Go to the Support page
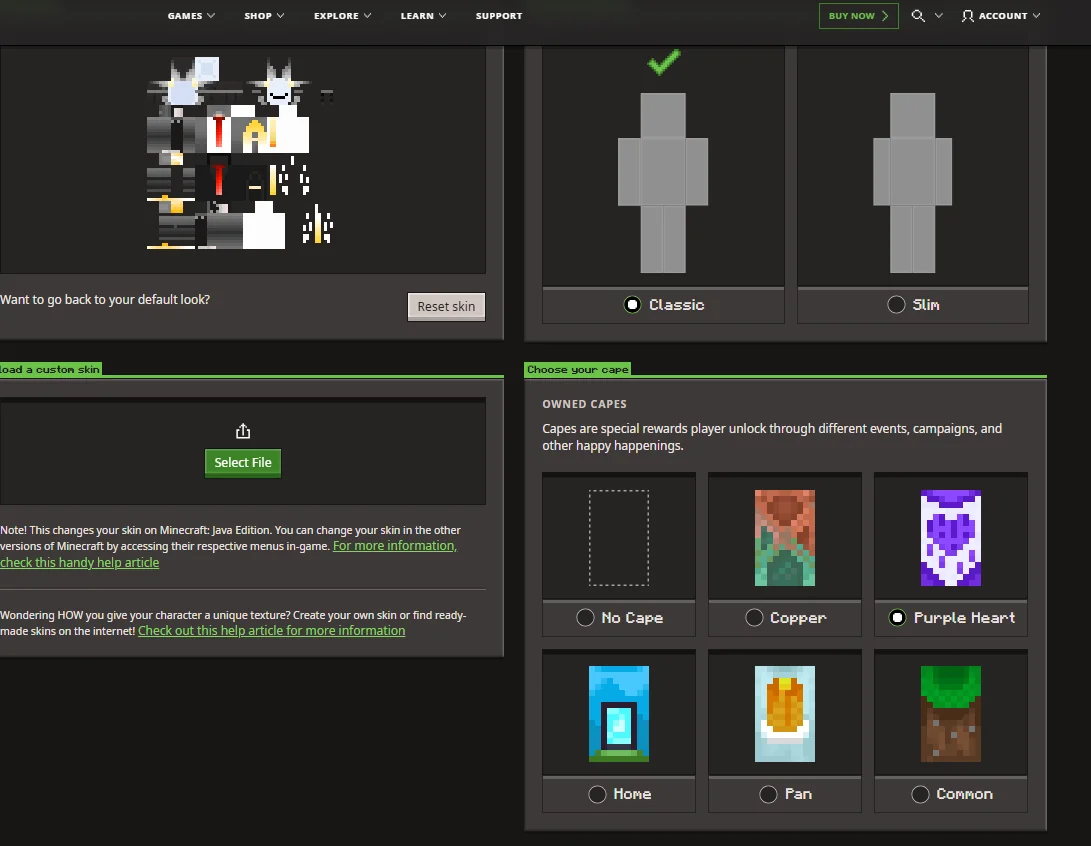 click(x=499, y=15)
